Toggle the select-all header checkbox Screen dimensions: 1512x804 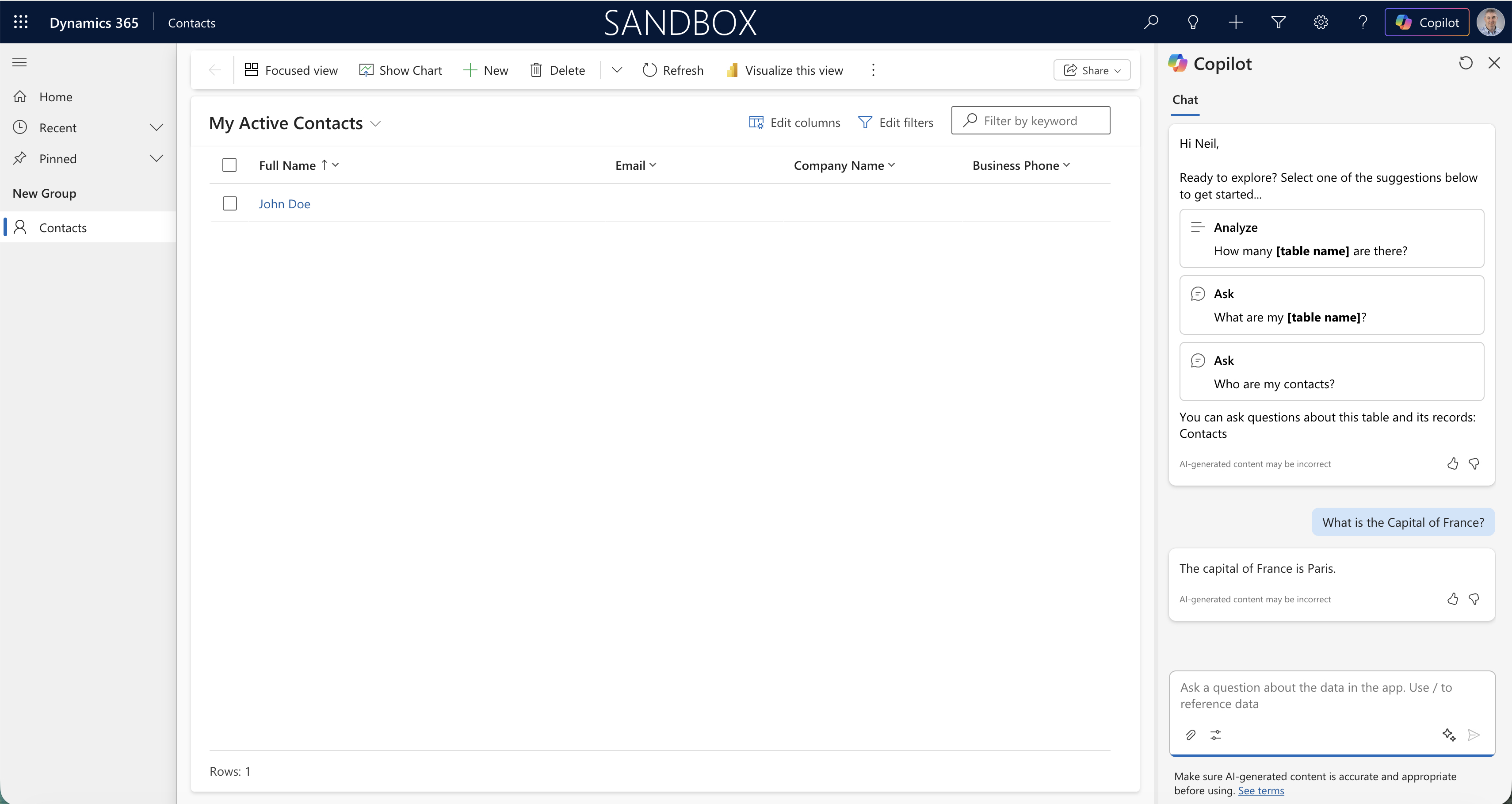(x=229, y=165)
